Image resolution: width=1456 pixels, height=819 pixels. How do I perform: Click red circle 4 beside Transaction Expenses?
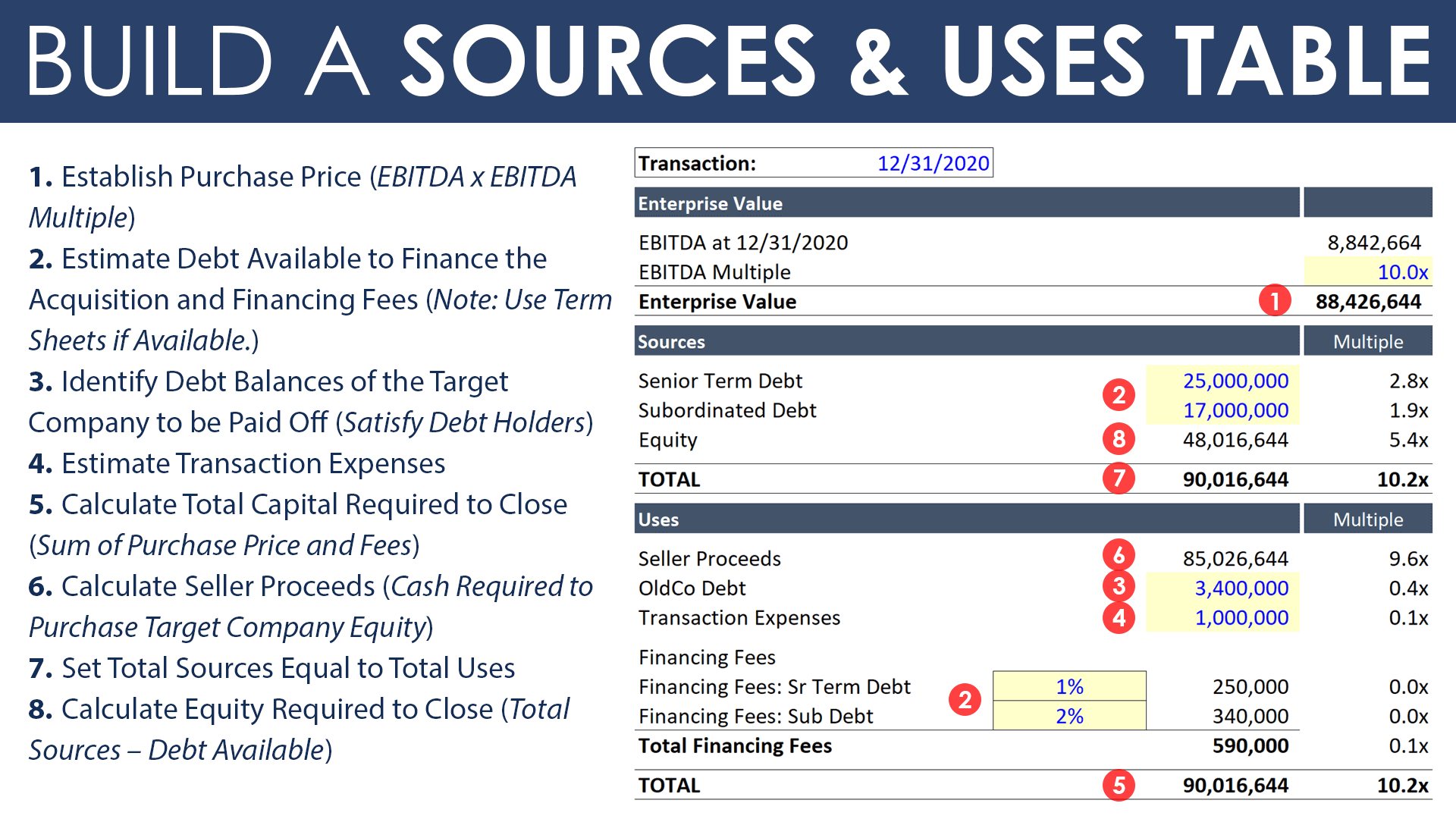1119,617
